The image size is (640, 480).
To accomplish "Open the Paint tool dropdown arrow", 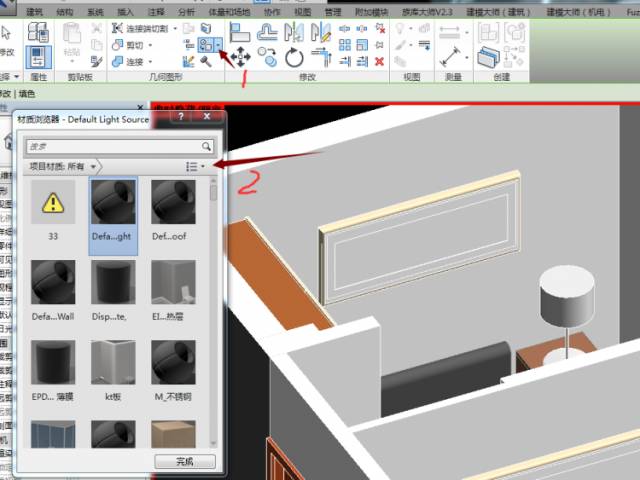I will coord(219,44).
